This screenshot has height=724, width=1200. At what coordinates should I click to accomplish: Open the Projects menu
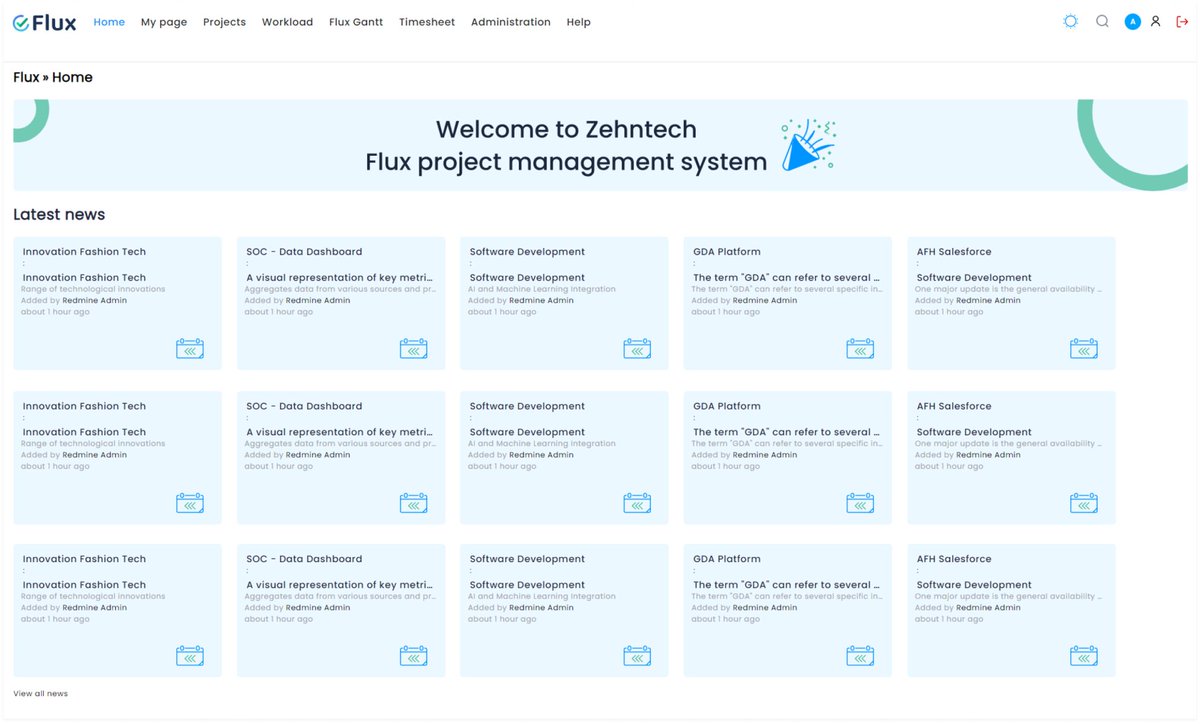click(x=224, y=22)
